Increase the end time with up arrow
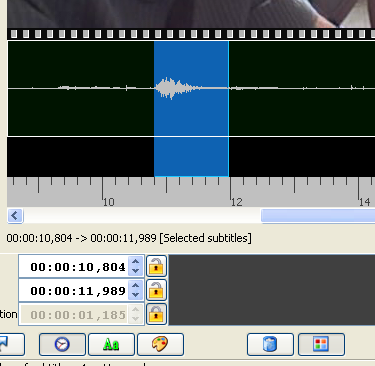 coord(135,286)
